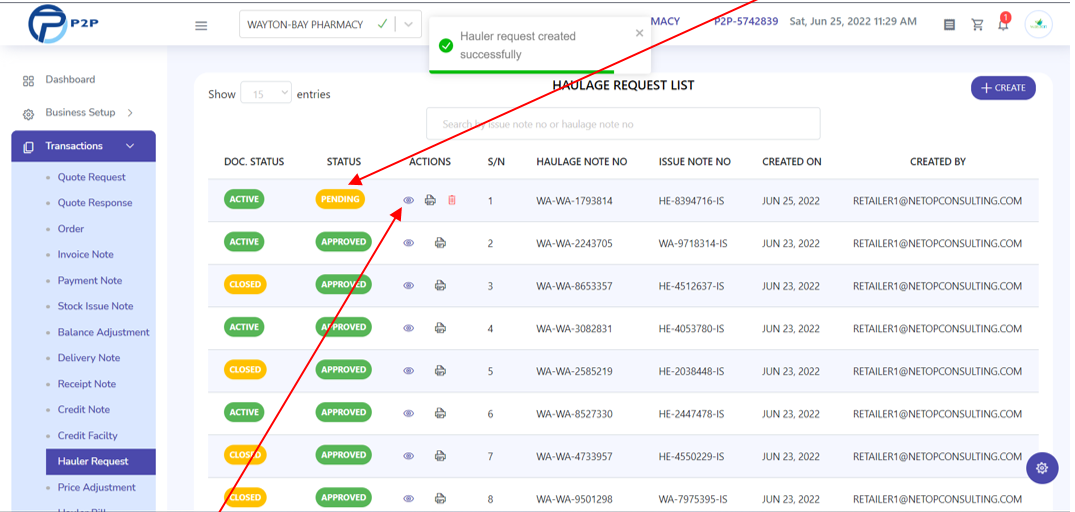Click ACTIVE badge for WA-WA-2243705

[x=244, y=242]
